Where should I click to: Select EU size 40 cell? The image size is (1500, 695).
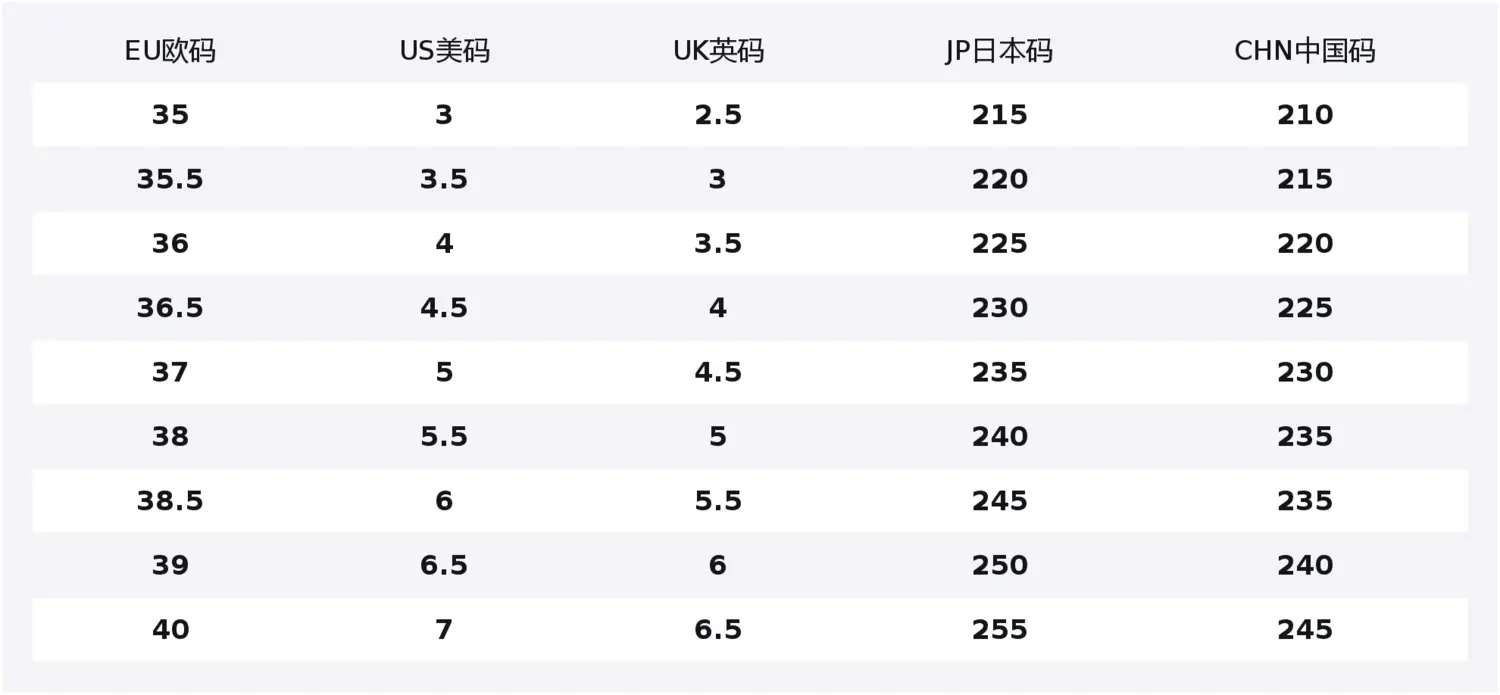pos(170,630)
